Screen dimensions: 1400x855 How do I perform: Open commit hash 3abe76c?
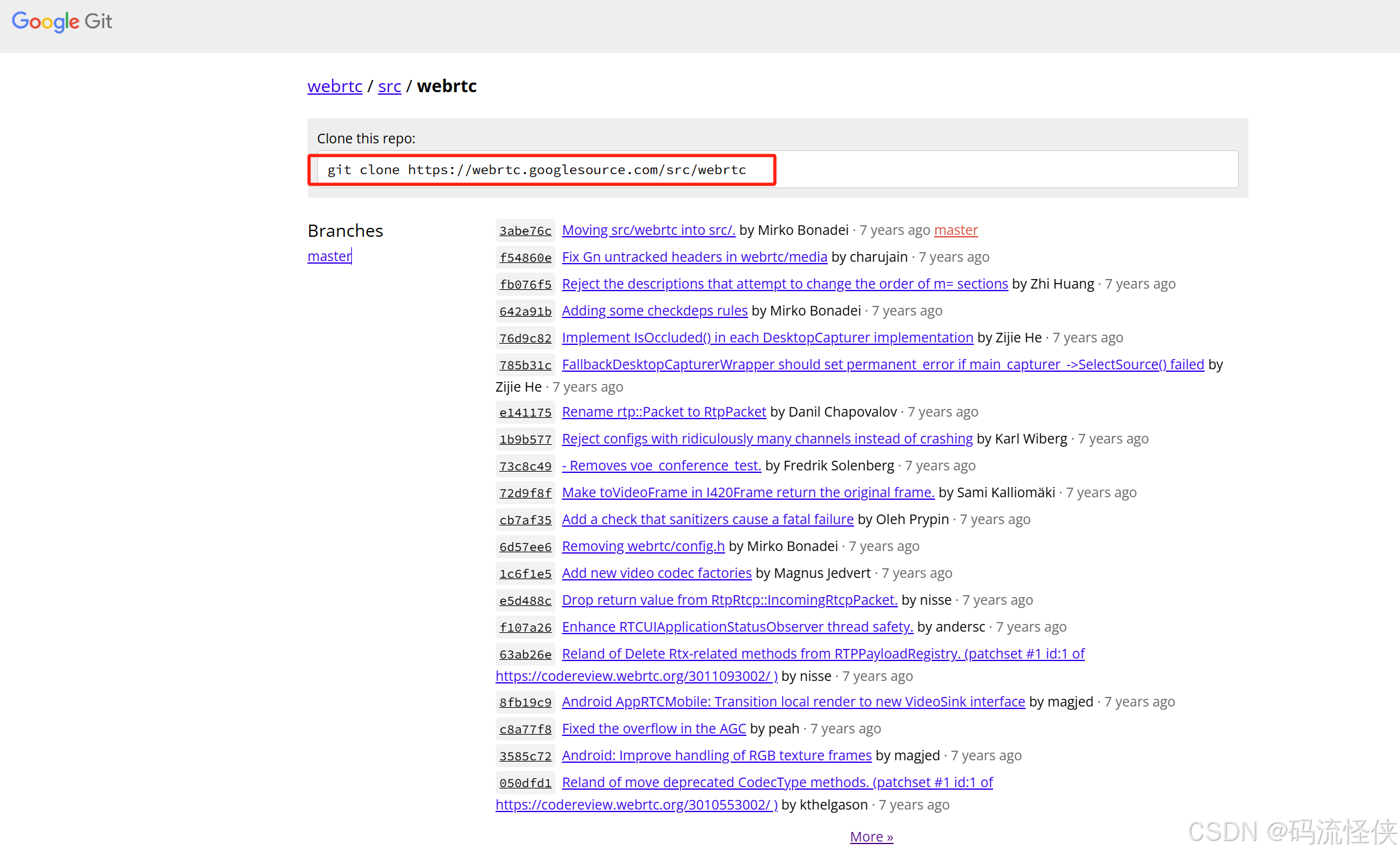525,230
